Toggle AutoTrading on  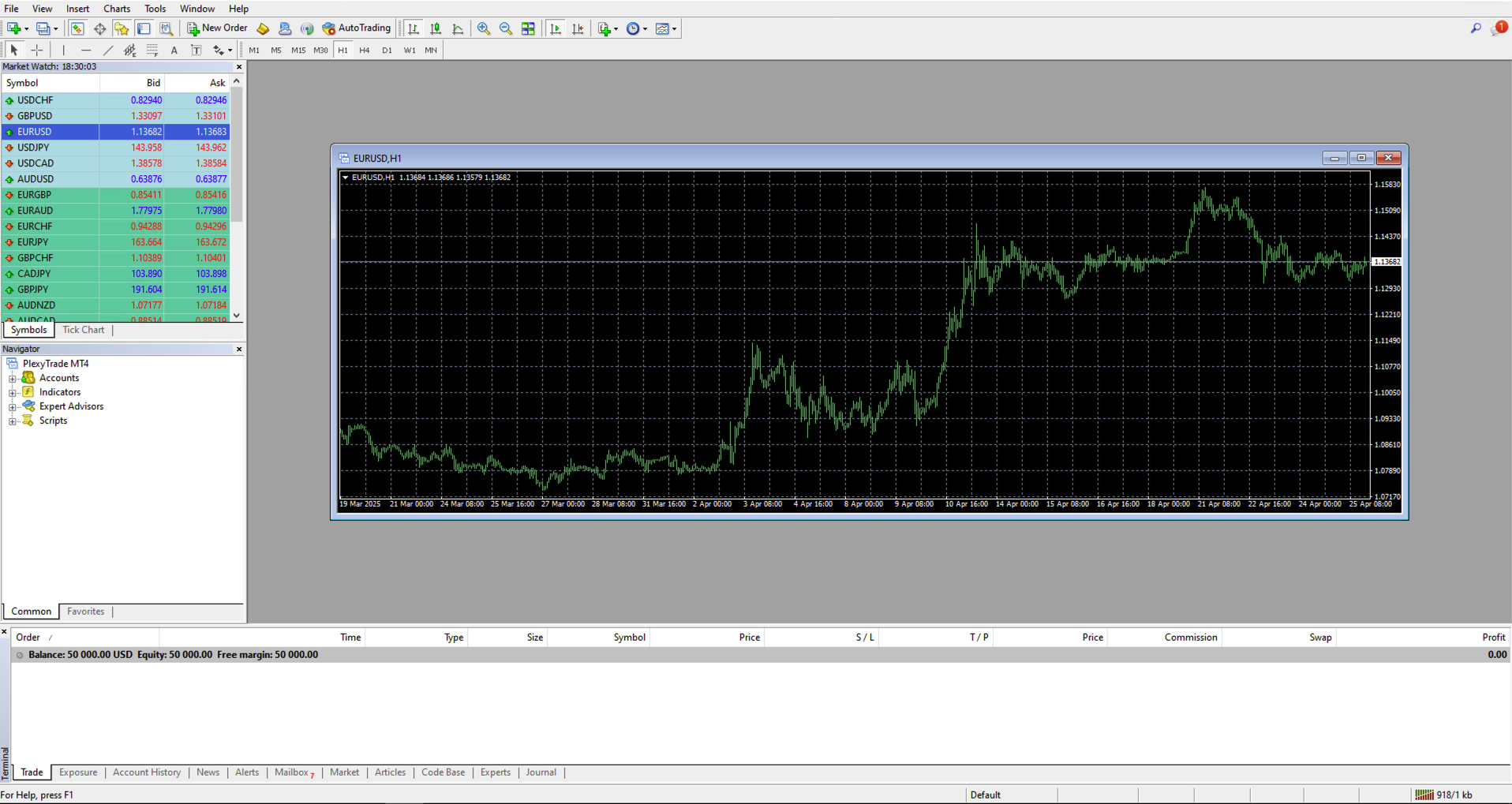(356, 28)
